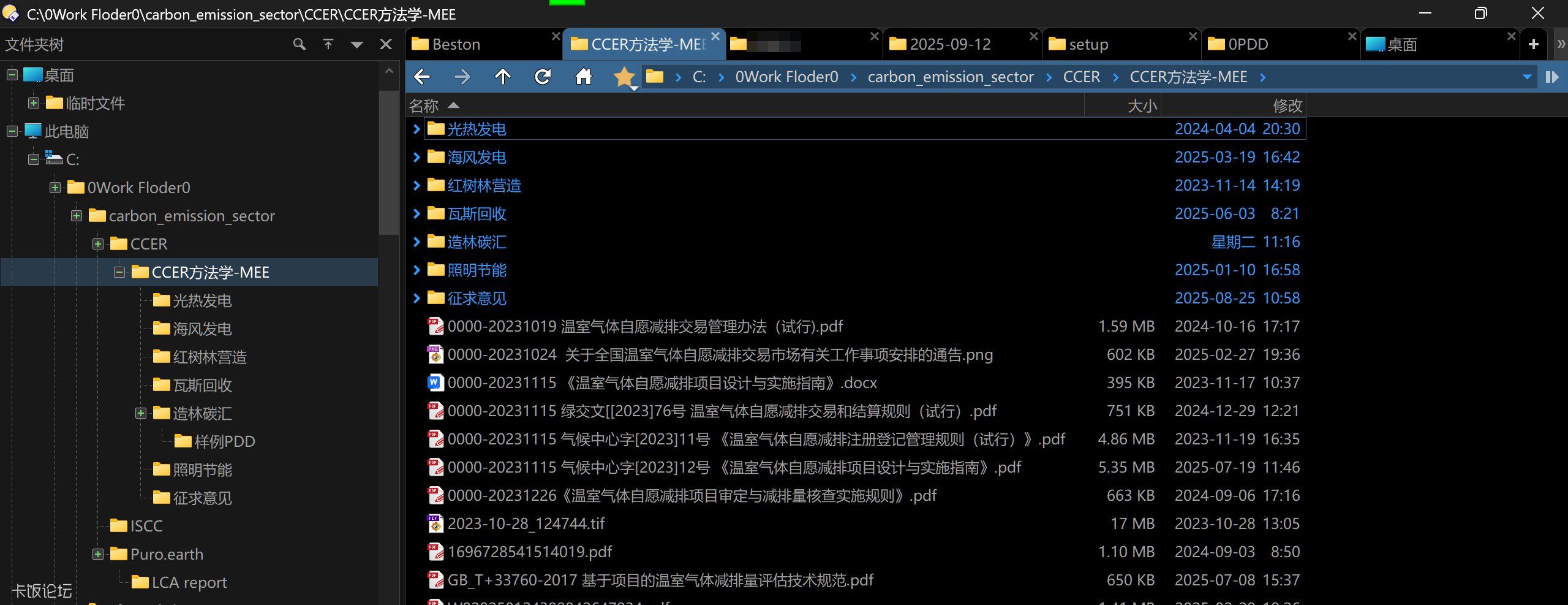Screen dimensions: 1568x605
Task: Add a new tab with plus button
Action: pyautogui.click(x=1534, y=44)
